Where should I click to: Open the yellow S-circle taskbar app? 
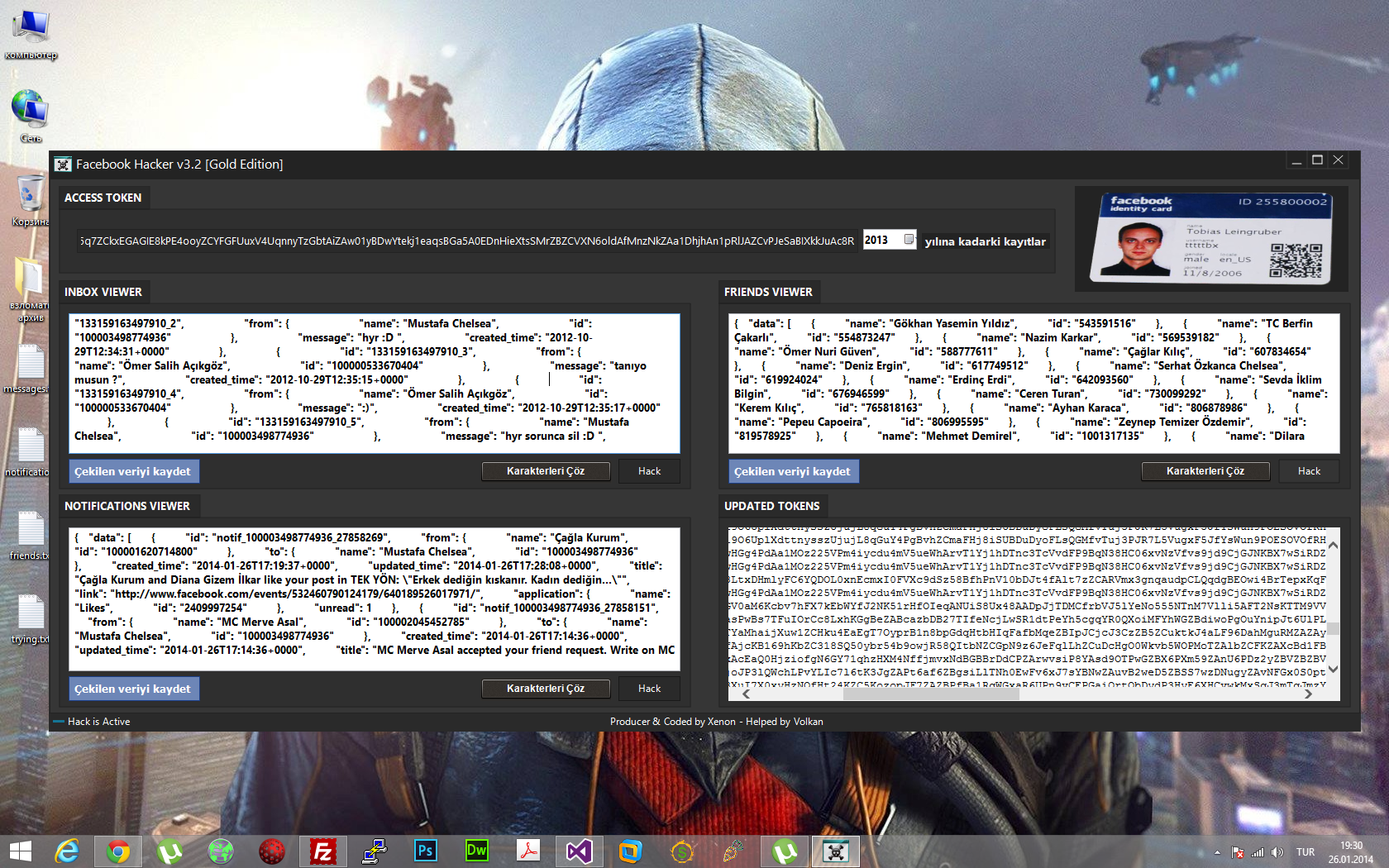coord(681,851)
